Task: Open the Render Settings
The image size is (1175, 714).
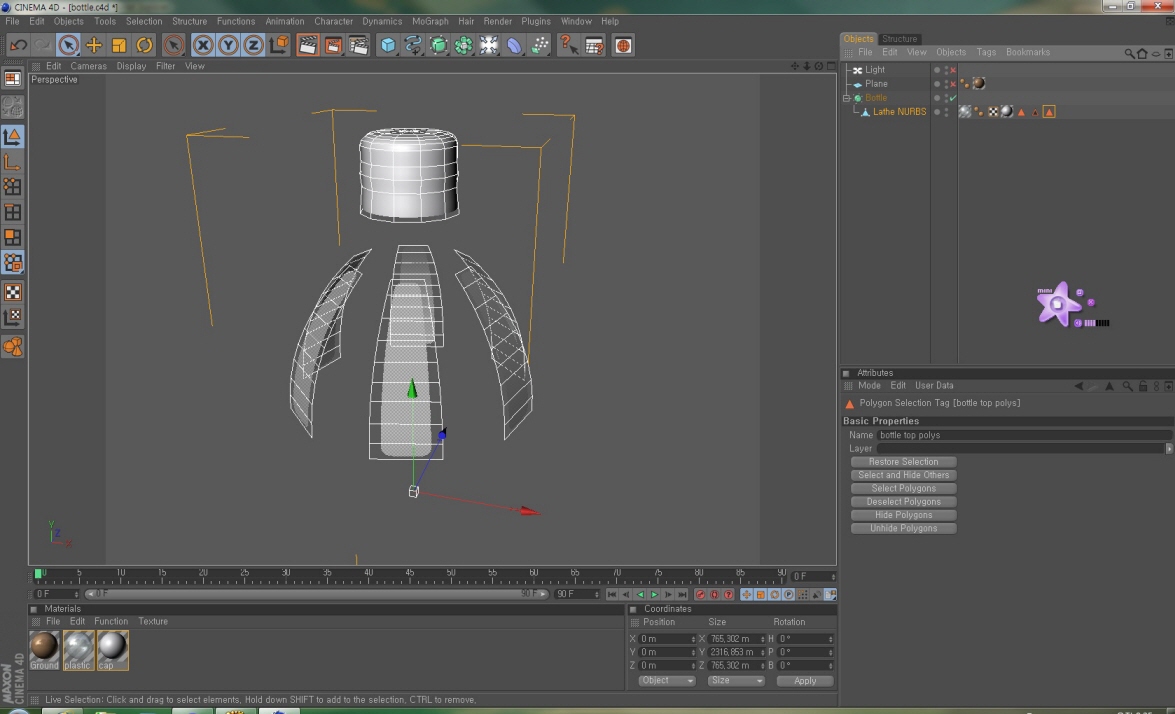Action: pyautogui.click(x=359, y=46)
